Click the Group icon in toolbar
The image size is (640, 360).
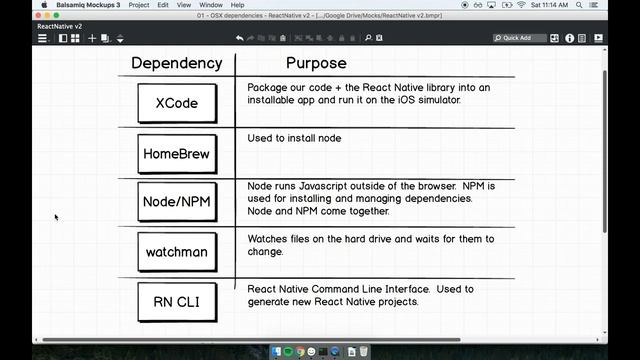(x=298, y=38)
